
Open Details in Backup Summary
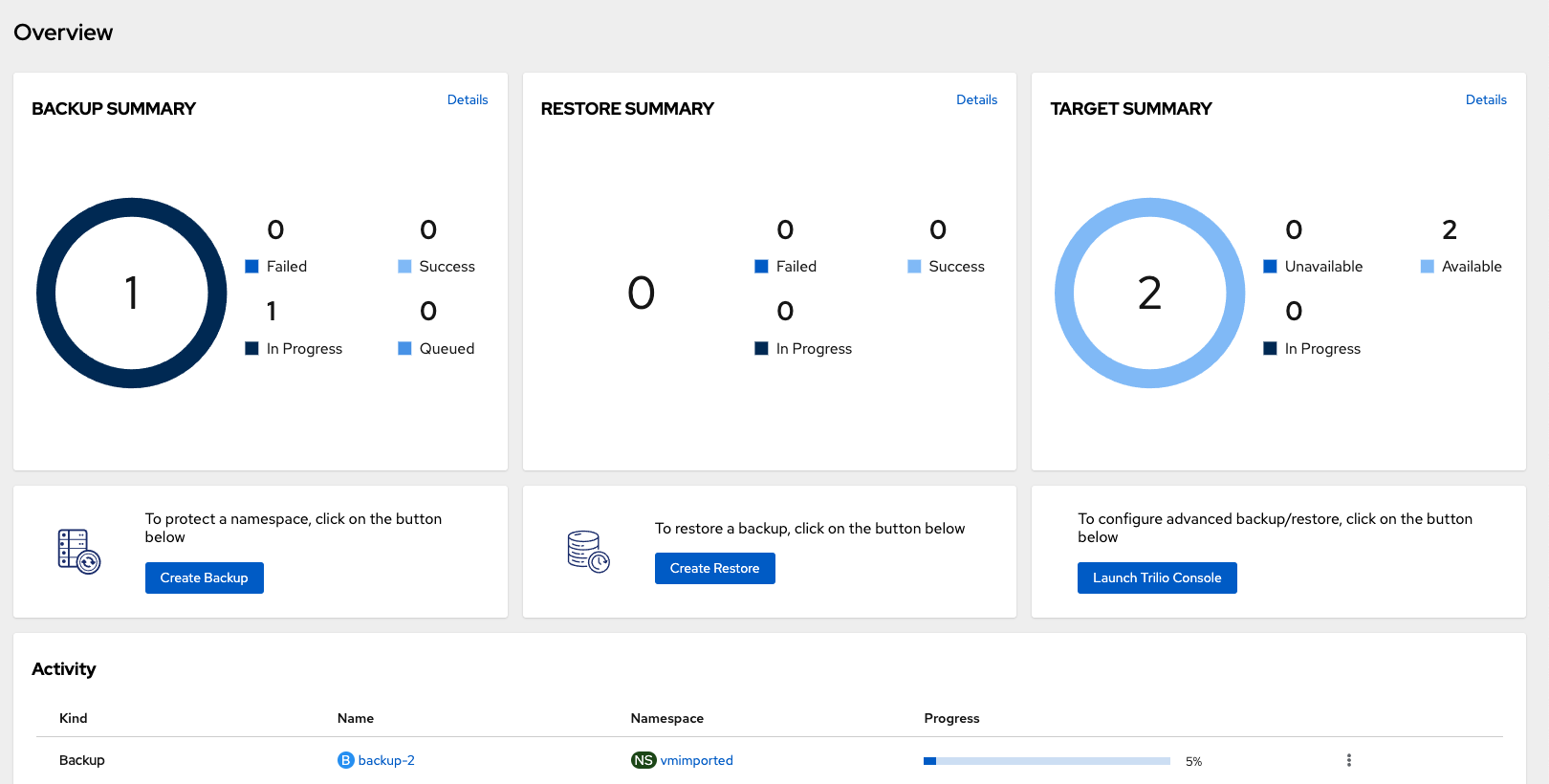coord(468,99)
